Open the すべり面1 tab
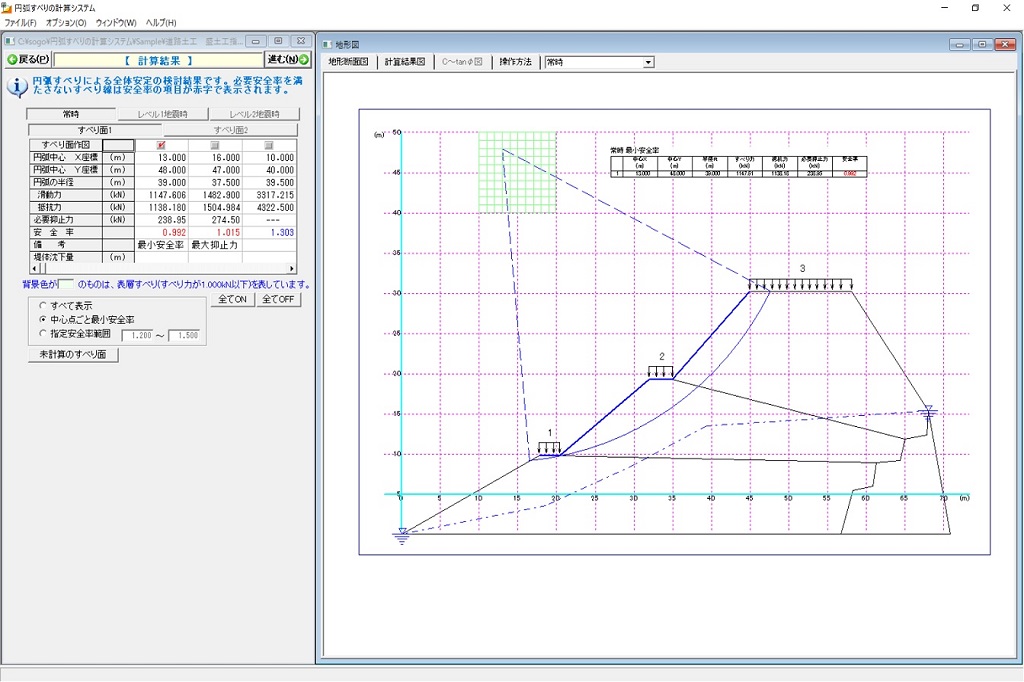The width and height of the screenshot is (1024, 682). click(95, 130)
